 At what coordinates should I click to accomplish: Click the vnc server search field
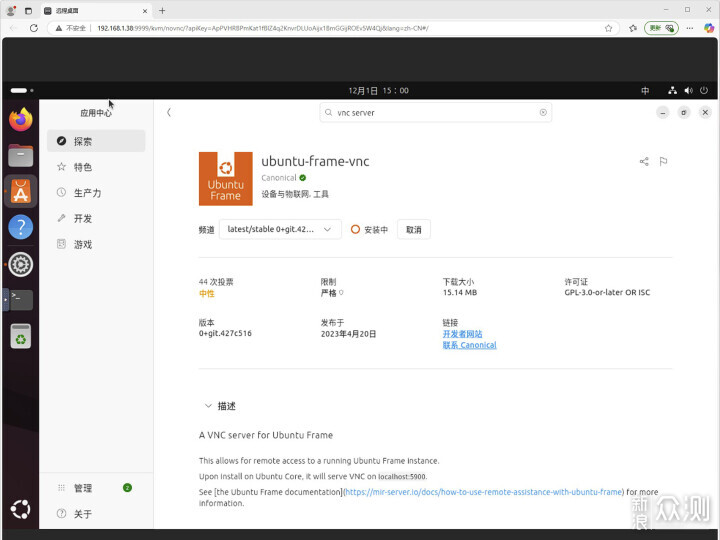tap(436, 112)
